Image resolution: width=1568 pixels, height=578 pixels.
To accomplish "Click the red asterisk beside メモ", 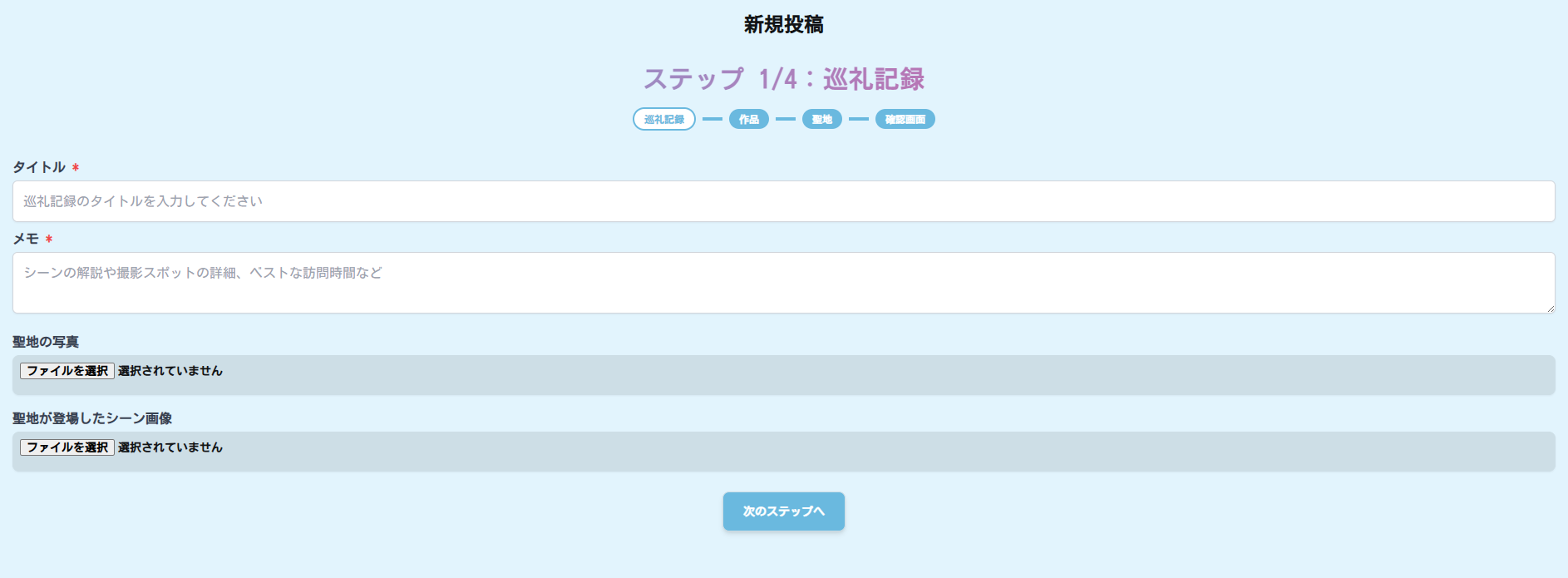I will pos(48,239).
